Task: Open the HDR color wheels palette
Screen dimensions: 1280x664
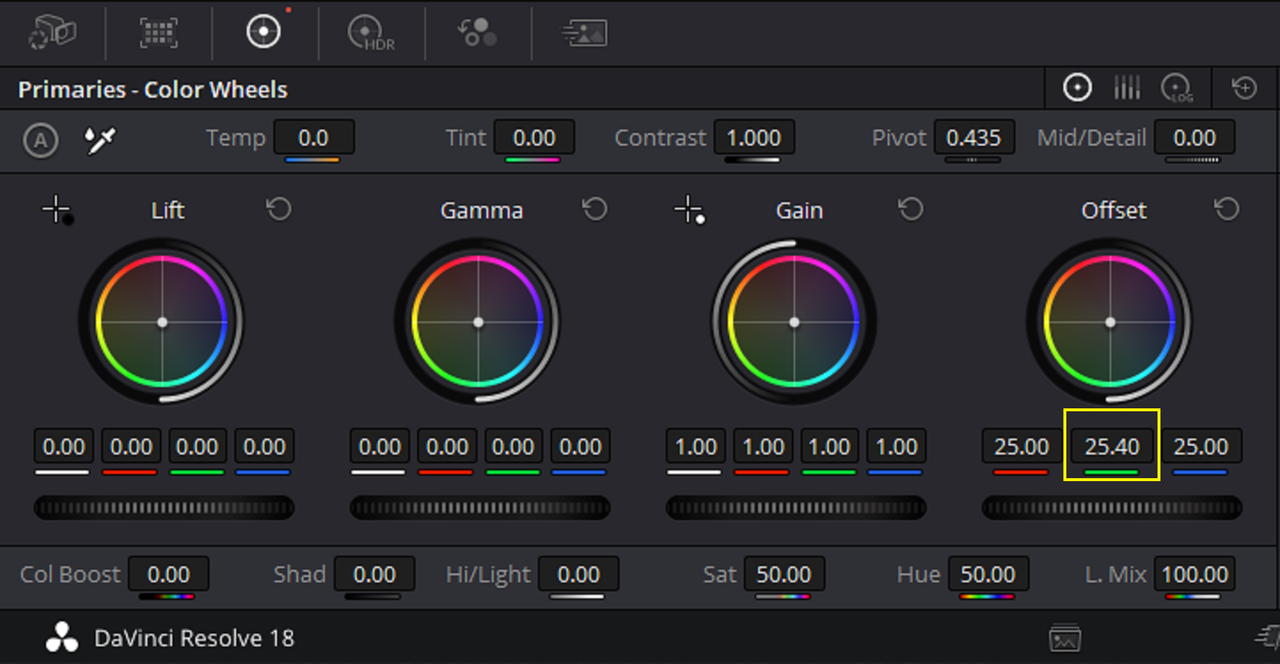Action: tap(371, 33)
